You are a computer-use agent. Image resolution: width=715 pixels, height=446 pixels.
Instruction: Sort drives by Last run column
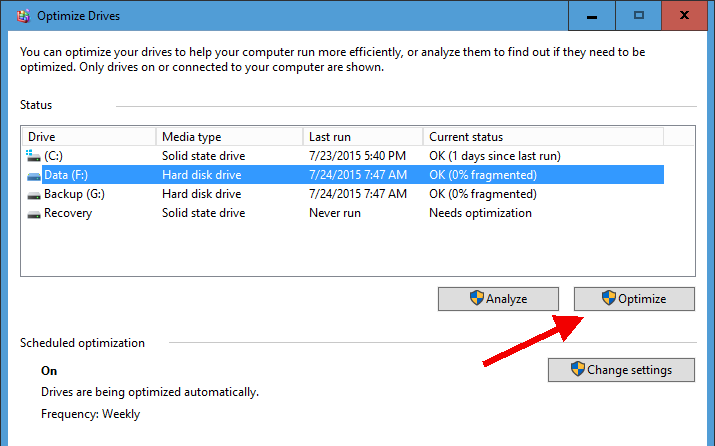click(x=362, y=137)
